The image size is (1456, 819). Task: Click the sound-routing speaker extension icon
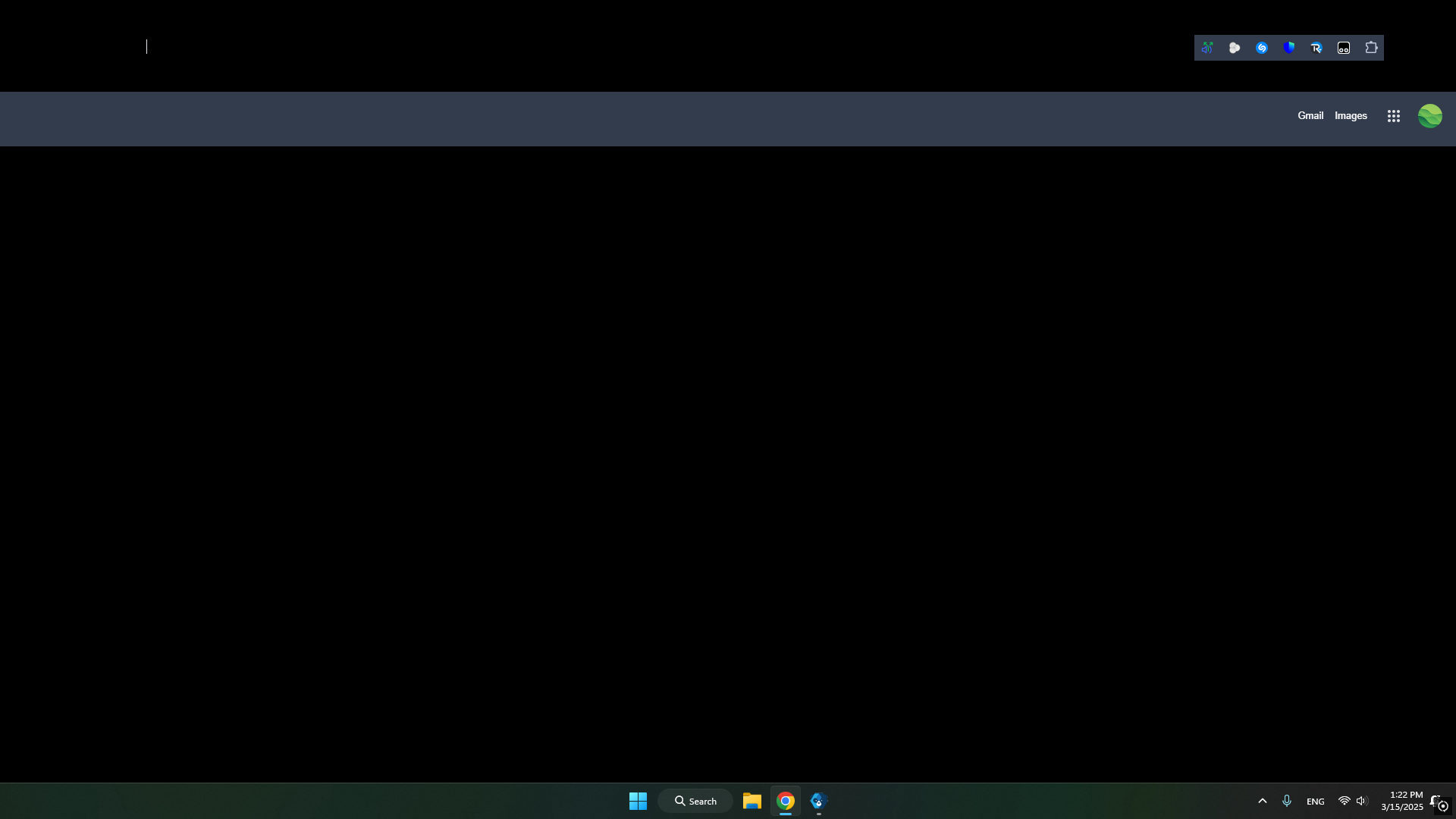pyautogui.click(x=1207, y=48)
